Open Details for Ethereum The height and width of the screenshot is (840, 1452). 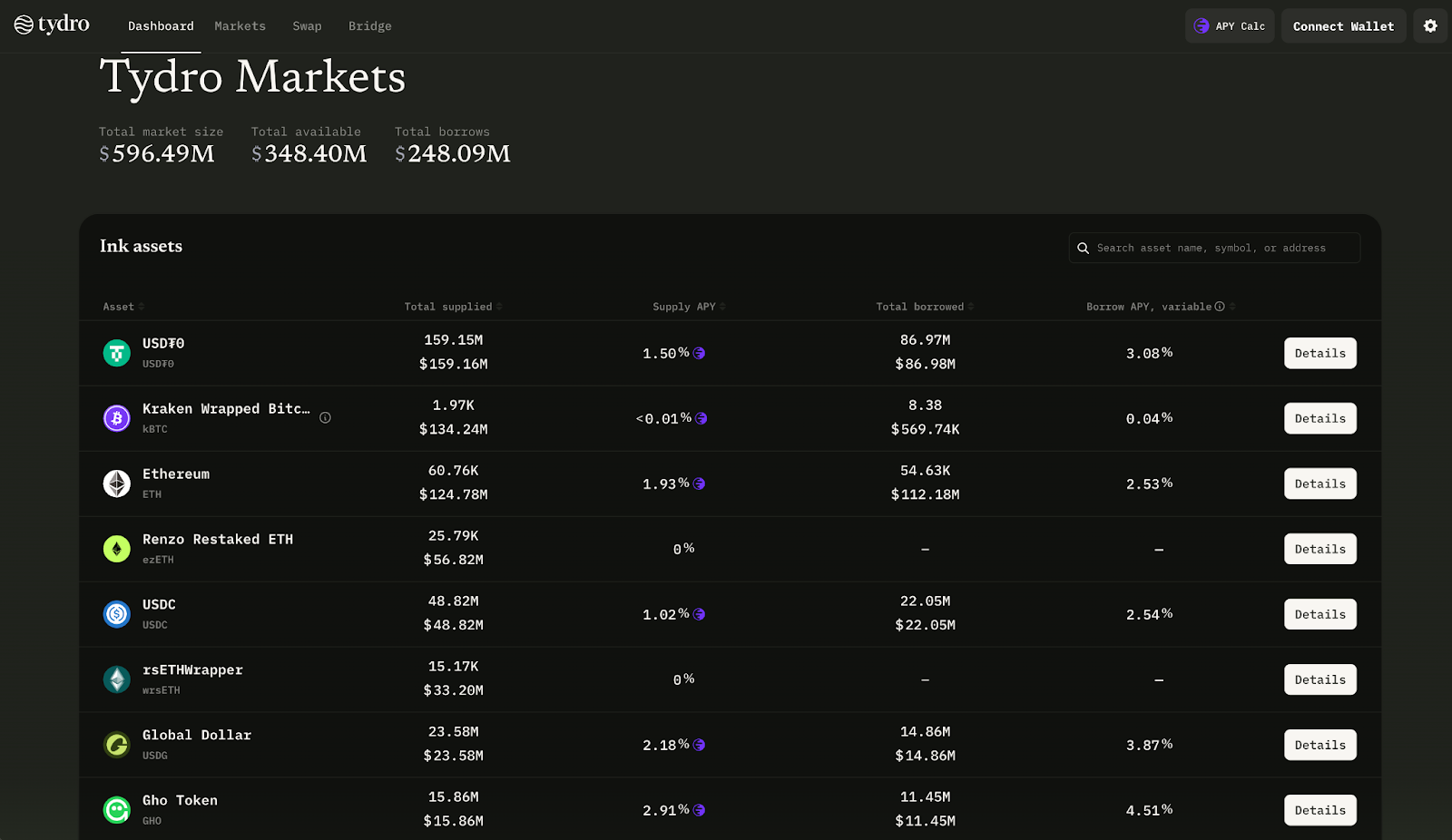[x=1320, y=483]
